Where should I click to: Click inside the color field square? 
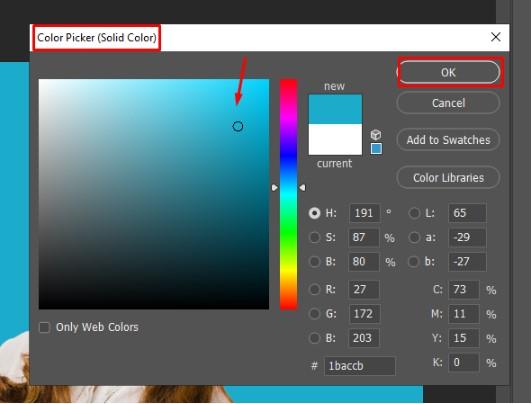[x=154, y=194]
